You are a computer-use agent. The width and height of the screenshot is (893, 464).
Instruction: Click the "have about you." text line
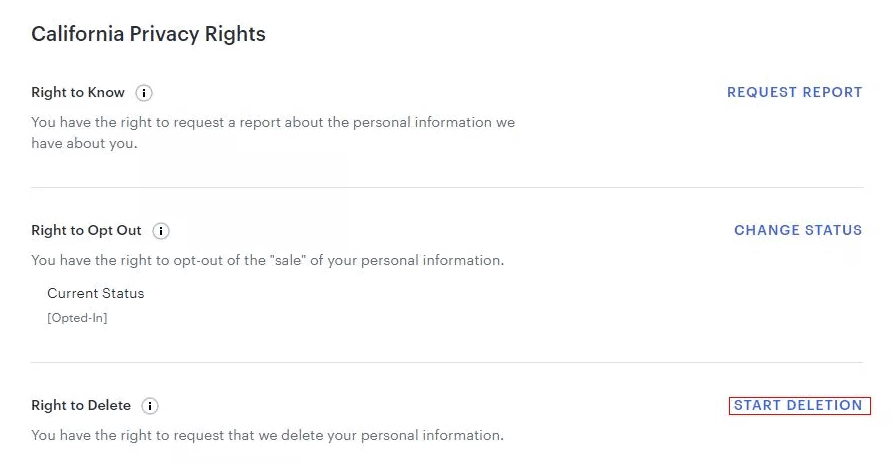tap(84, 143)
